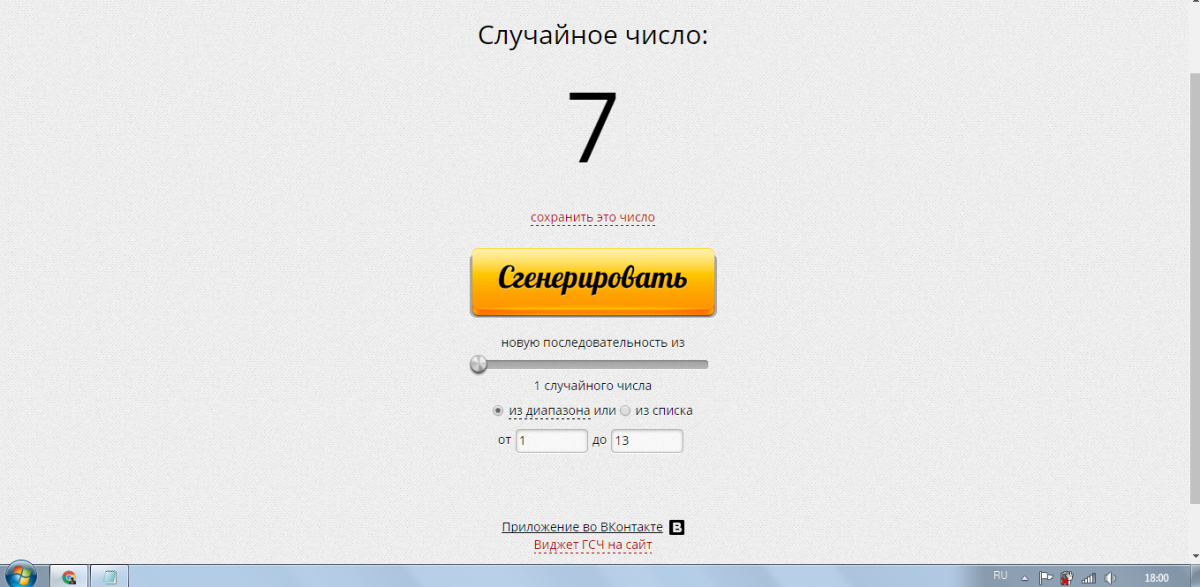Screen dimensions: 1200x587
Task: Click the generated number 7
Action: click(x=593, y=128)
